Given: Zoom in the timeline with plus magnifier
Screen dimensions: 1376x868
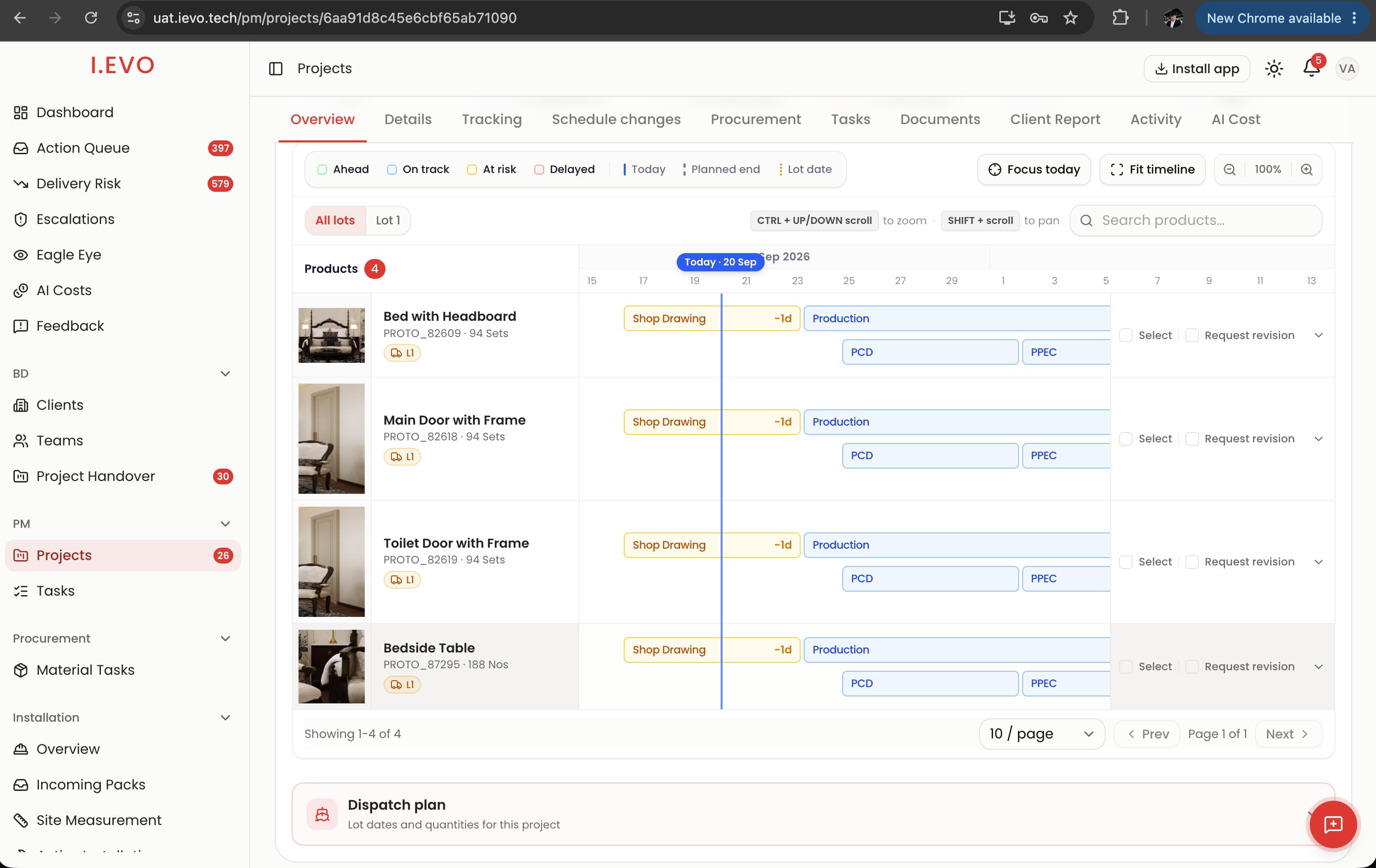Looking at the screenshot, I should (x=1306, y=170).
